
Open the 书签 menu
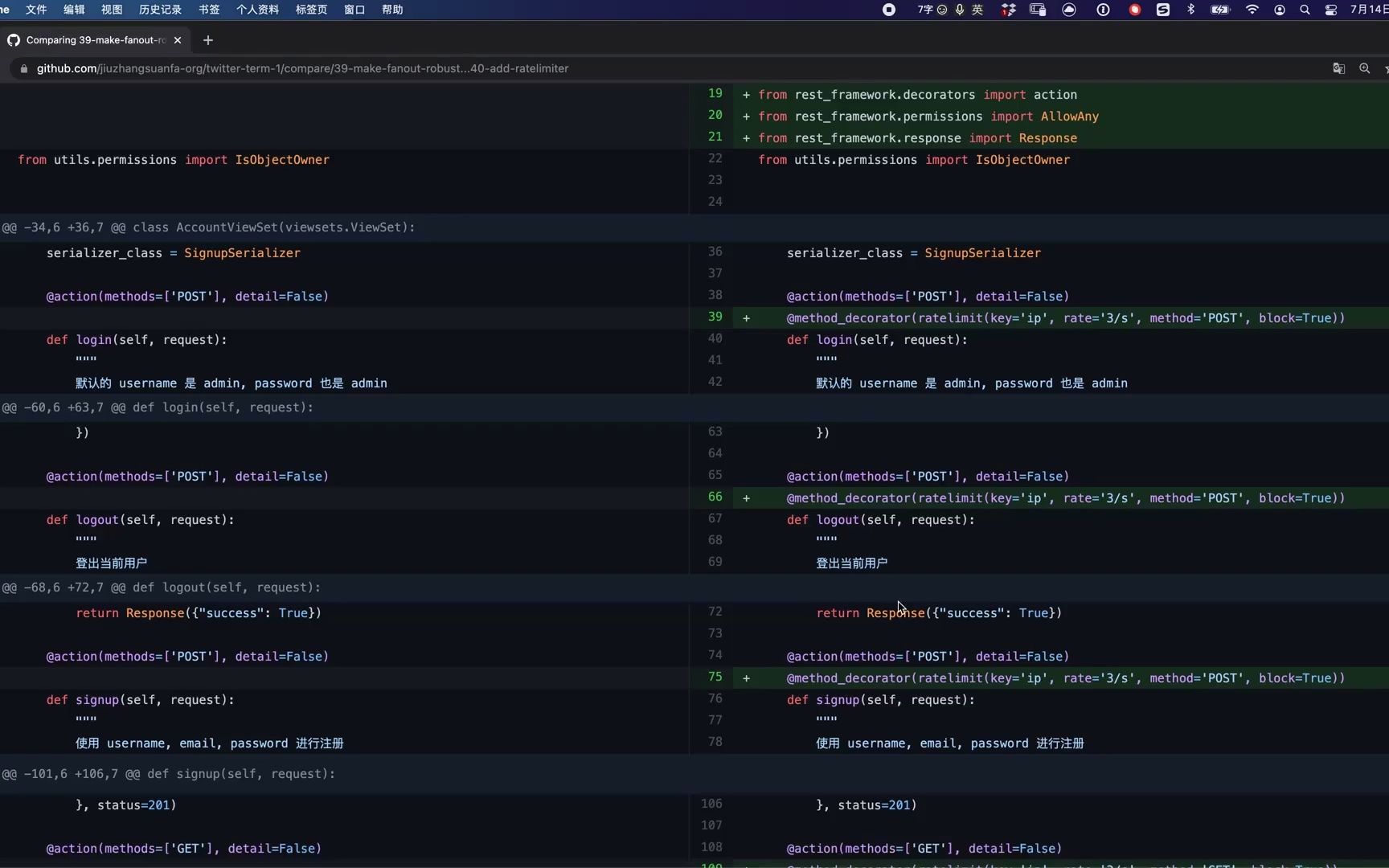click(209, 10)
